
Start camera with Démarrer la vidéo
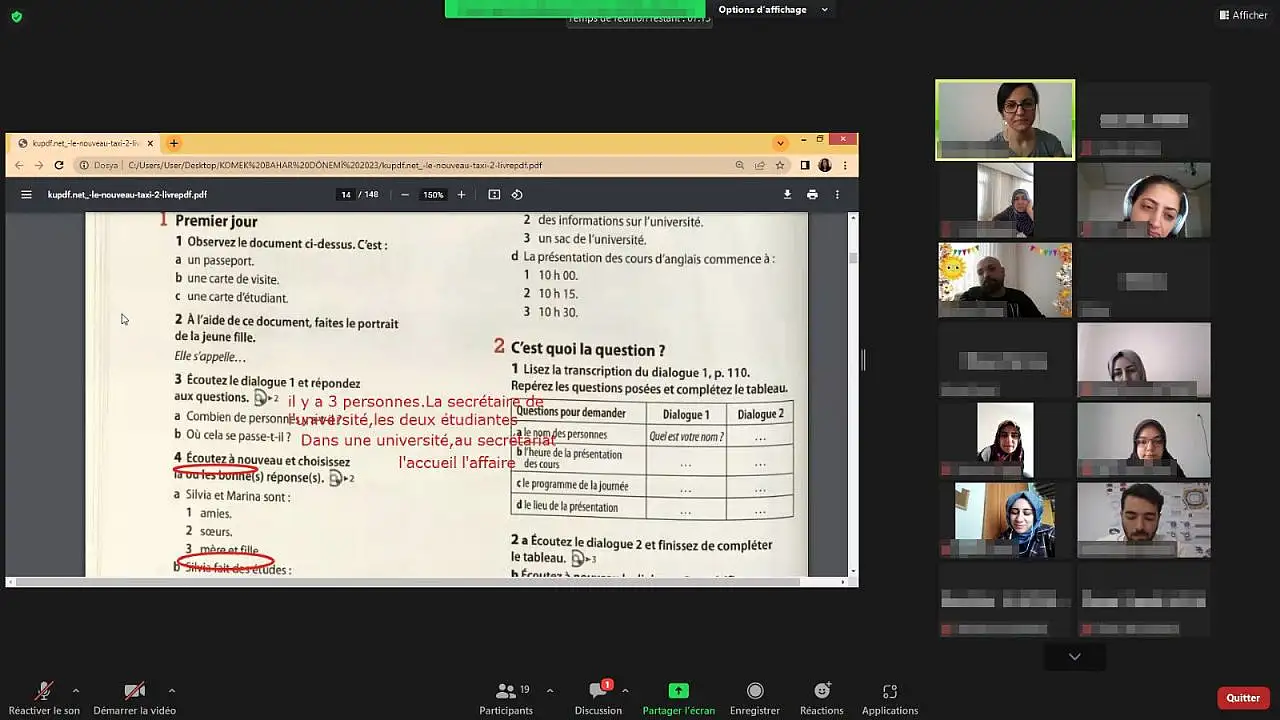click(134, 691)
